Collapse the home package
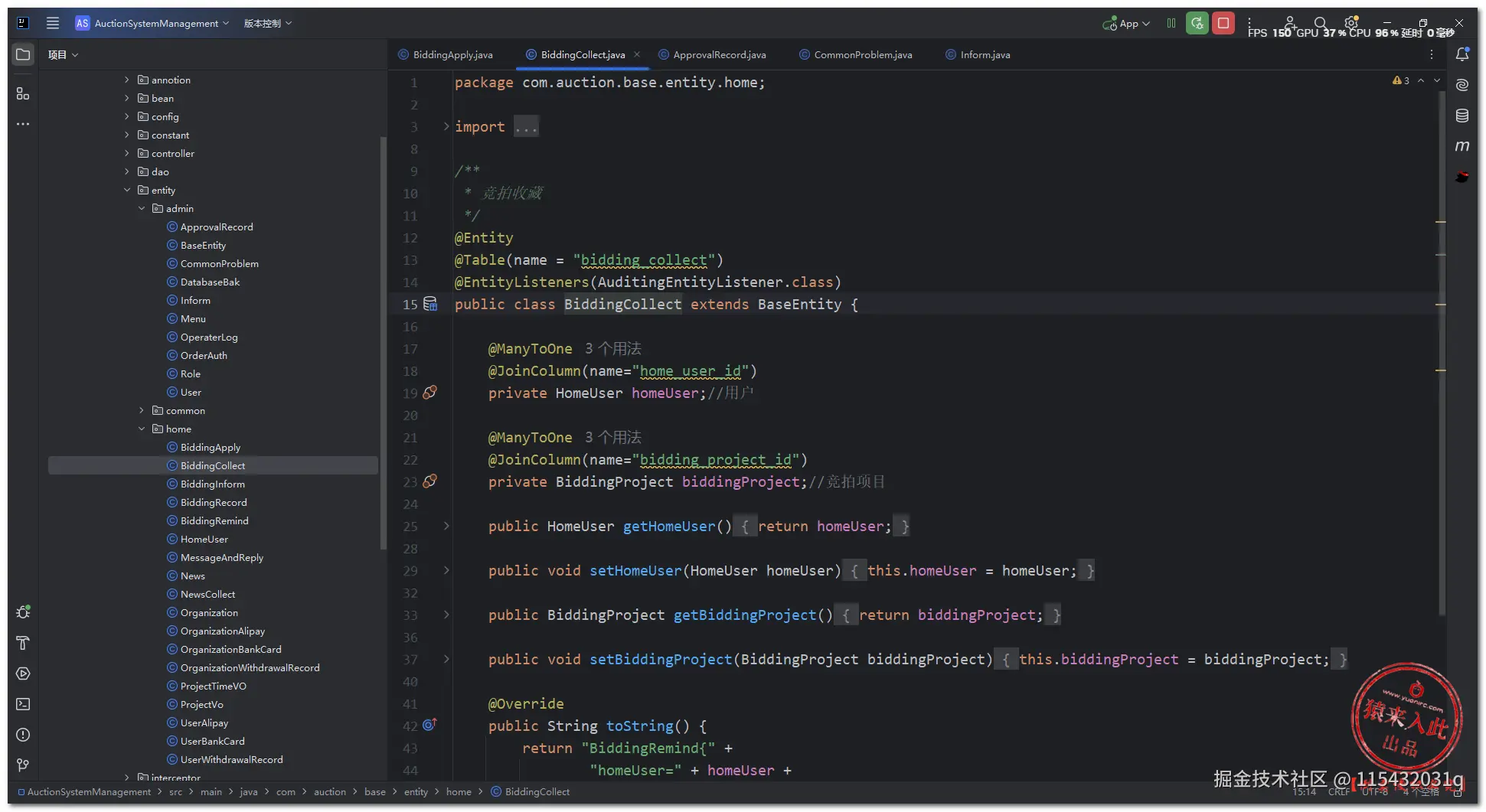 point(142,429)
